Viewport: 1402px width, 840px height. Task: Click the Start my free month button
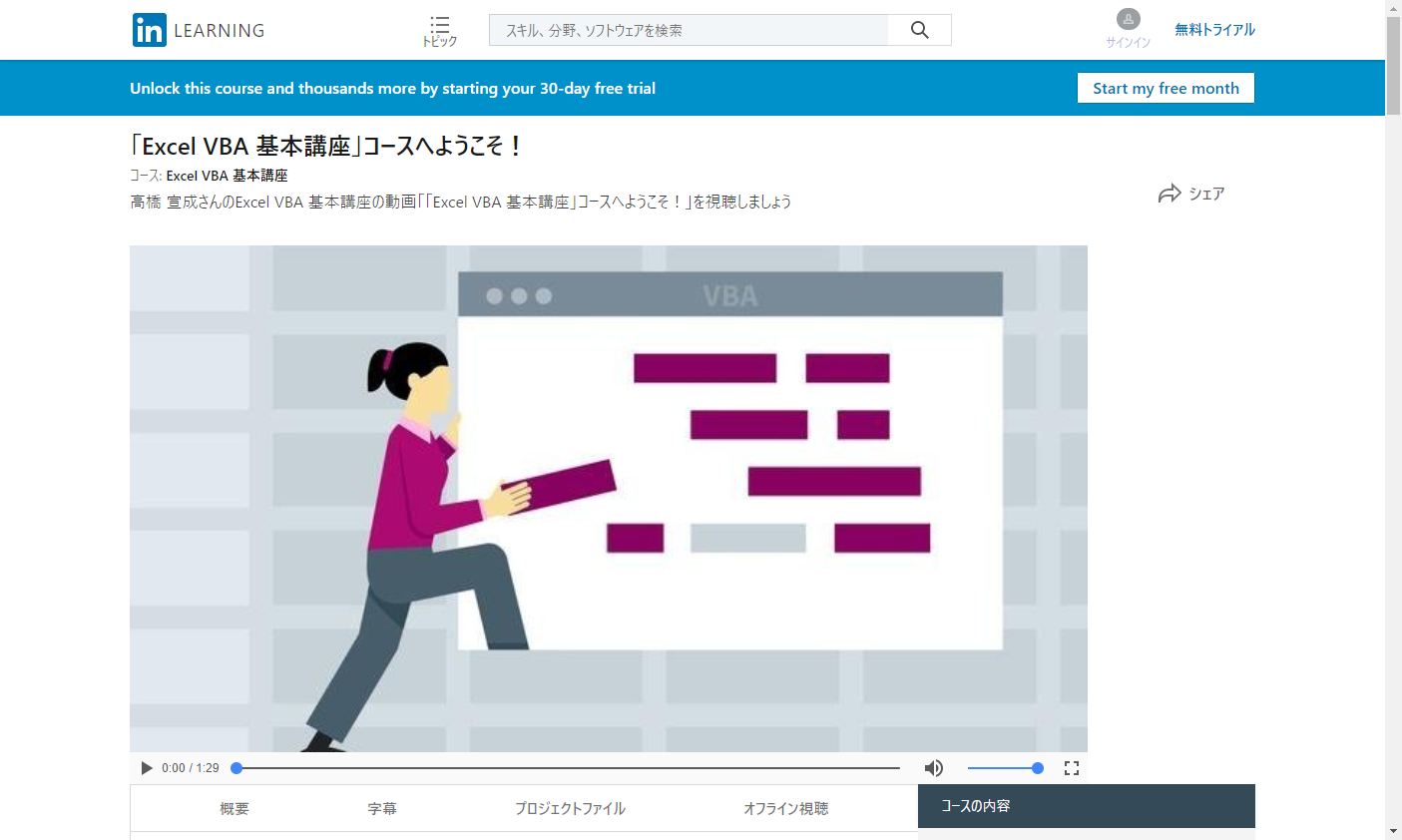pyautogui.click(x=1166, y=88)
